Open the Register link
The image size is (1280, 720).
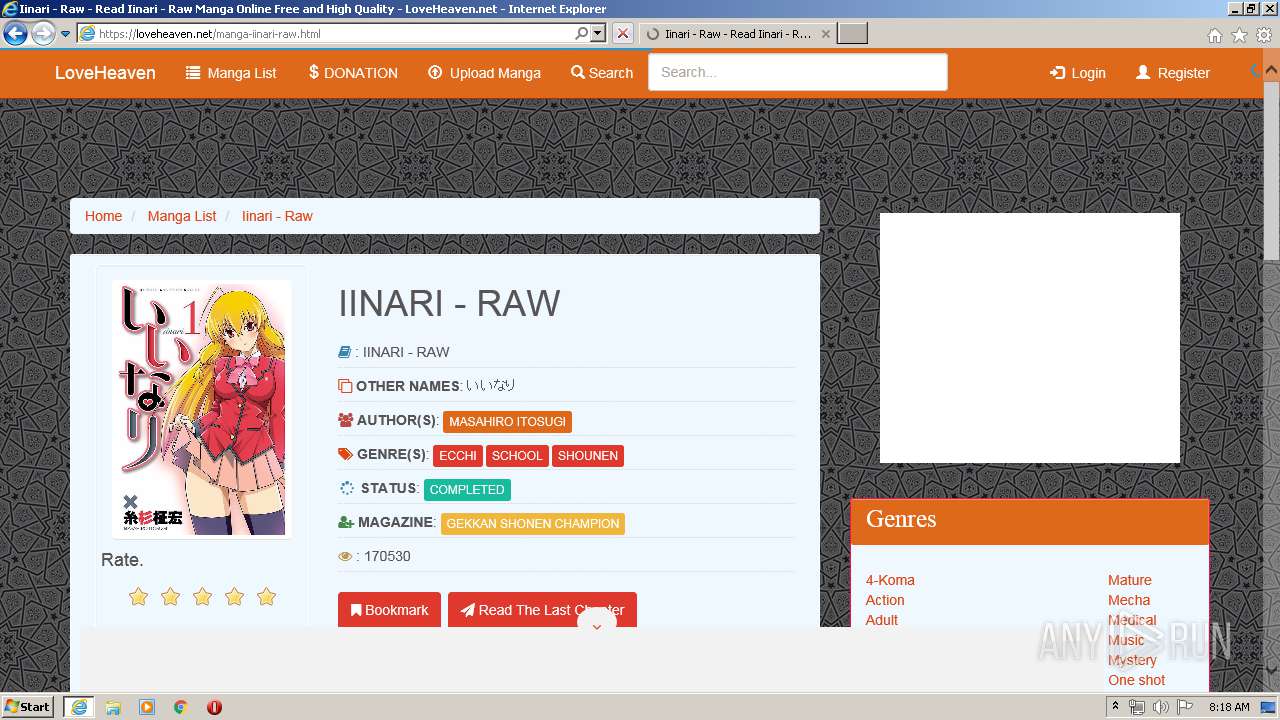pyautogui.click(x=1173, y=73)
